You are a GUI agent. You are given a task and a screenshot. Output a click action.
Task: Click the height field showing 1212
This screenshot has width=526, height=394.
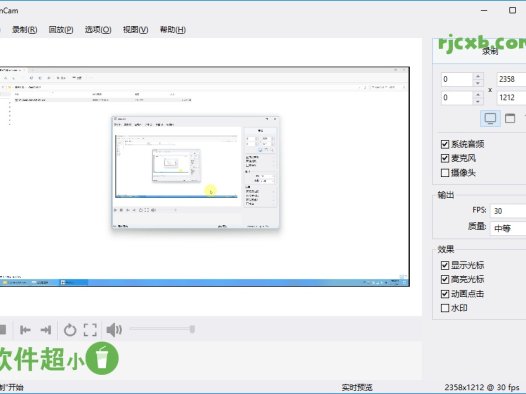point(511,98)
